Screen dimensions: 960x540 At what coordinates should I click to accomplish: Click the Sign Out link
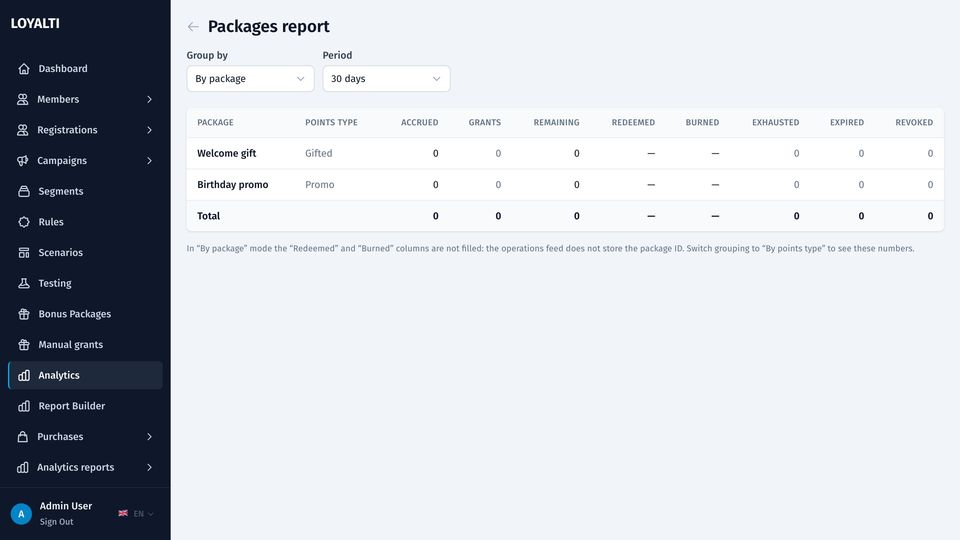coord(56,522)
